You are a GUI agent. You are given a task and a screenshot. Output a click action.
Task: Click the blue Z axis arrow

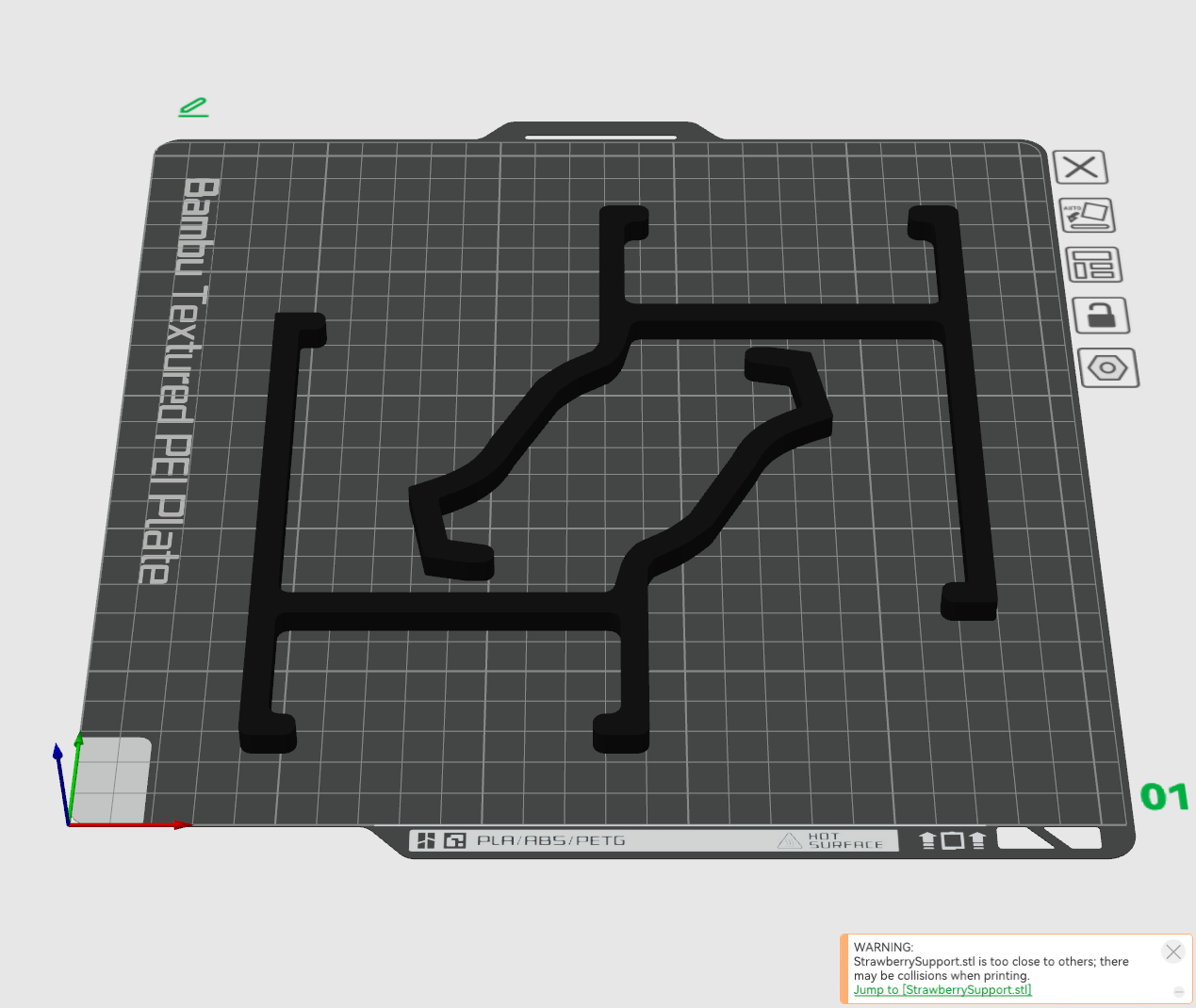[x=62, y=784]
